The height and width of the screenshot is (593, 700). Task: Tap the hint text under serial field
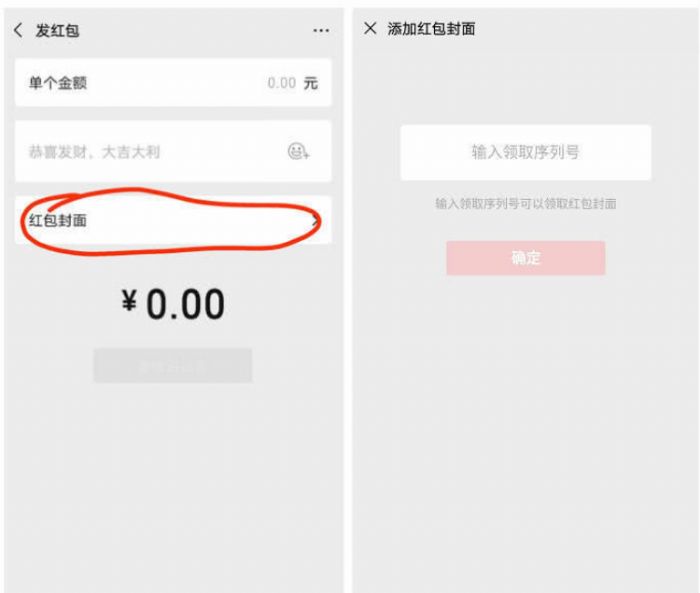click(525, 204)
